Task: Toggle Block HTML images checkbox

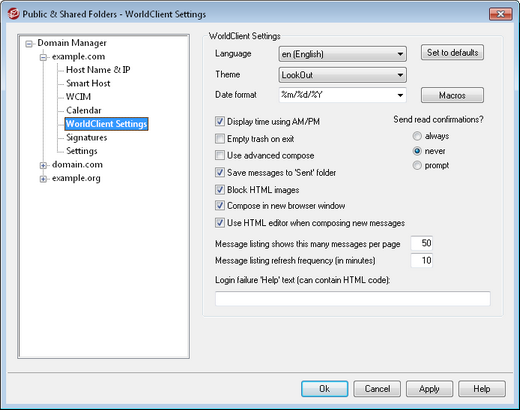Action: point(220,190)
